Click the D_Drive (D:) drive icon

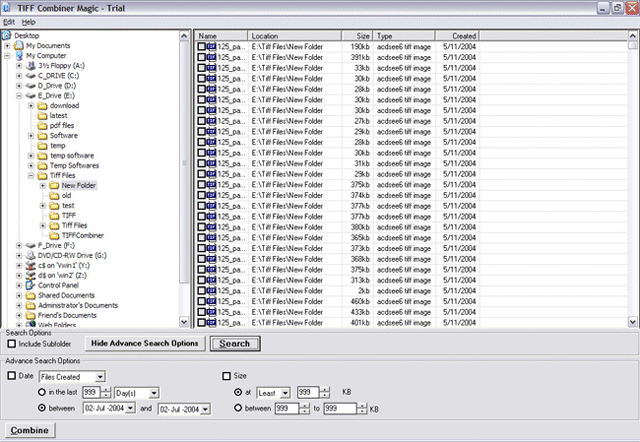31,85
